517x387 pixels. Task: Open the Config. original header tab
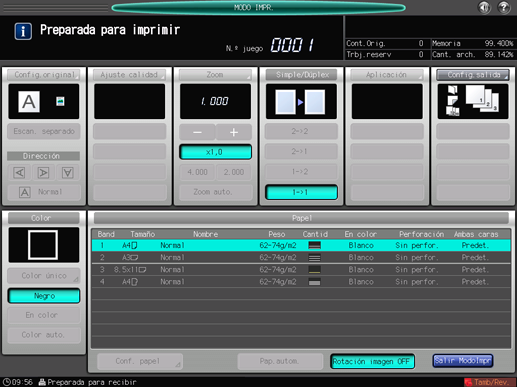click(44, 75)
